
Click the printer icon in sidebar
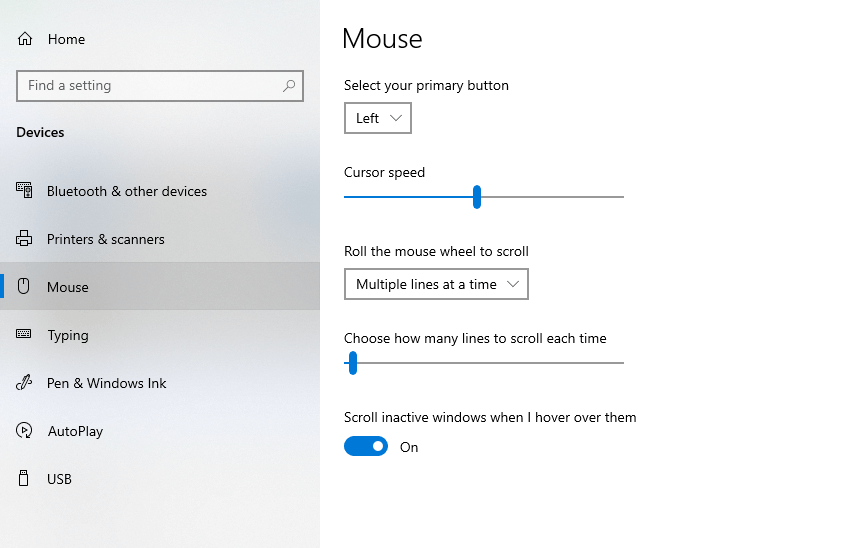(25, 239)
